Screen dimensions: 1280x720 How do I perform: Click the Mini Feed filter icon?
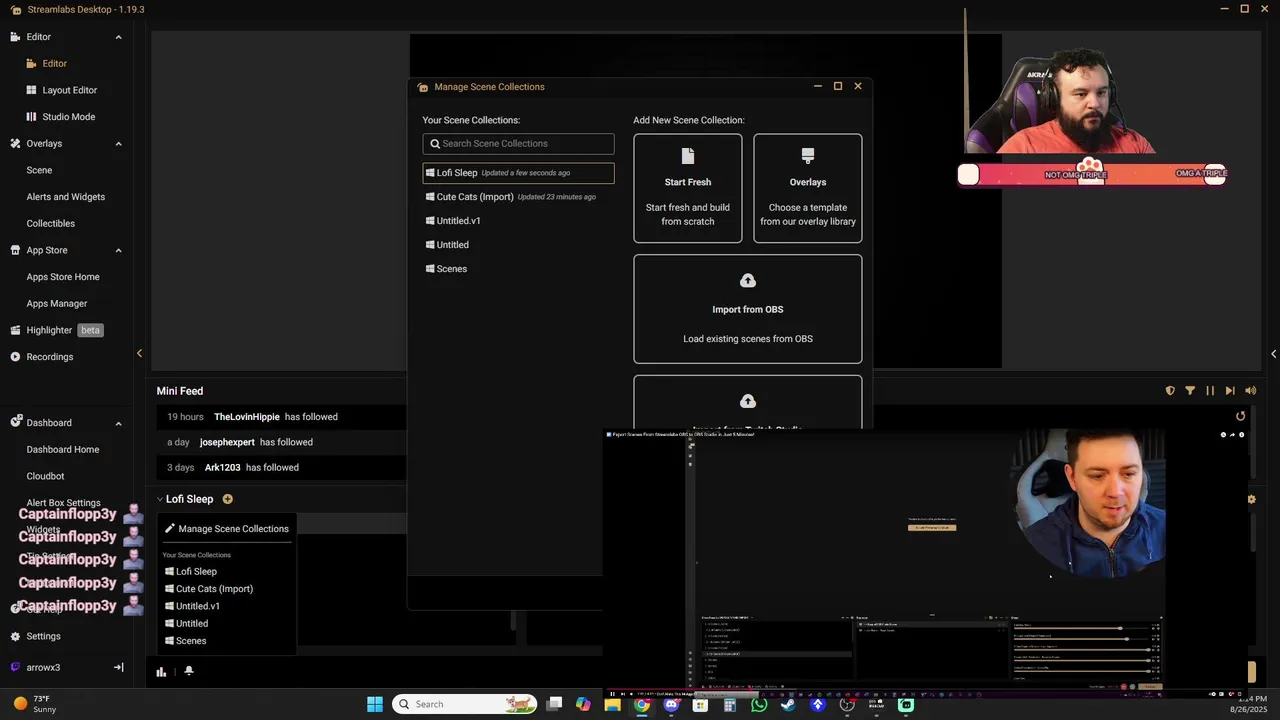pos(1190,391)
